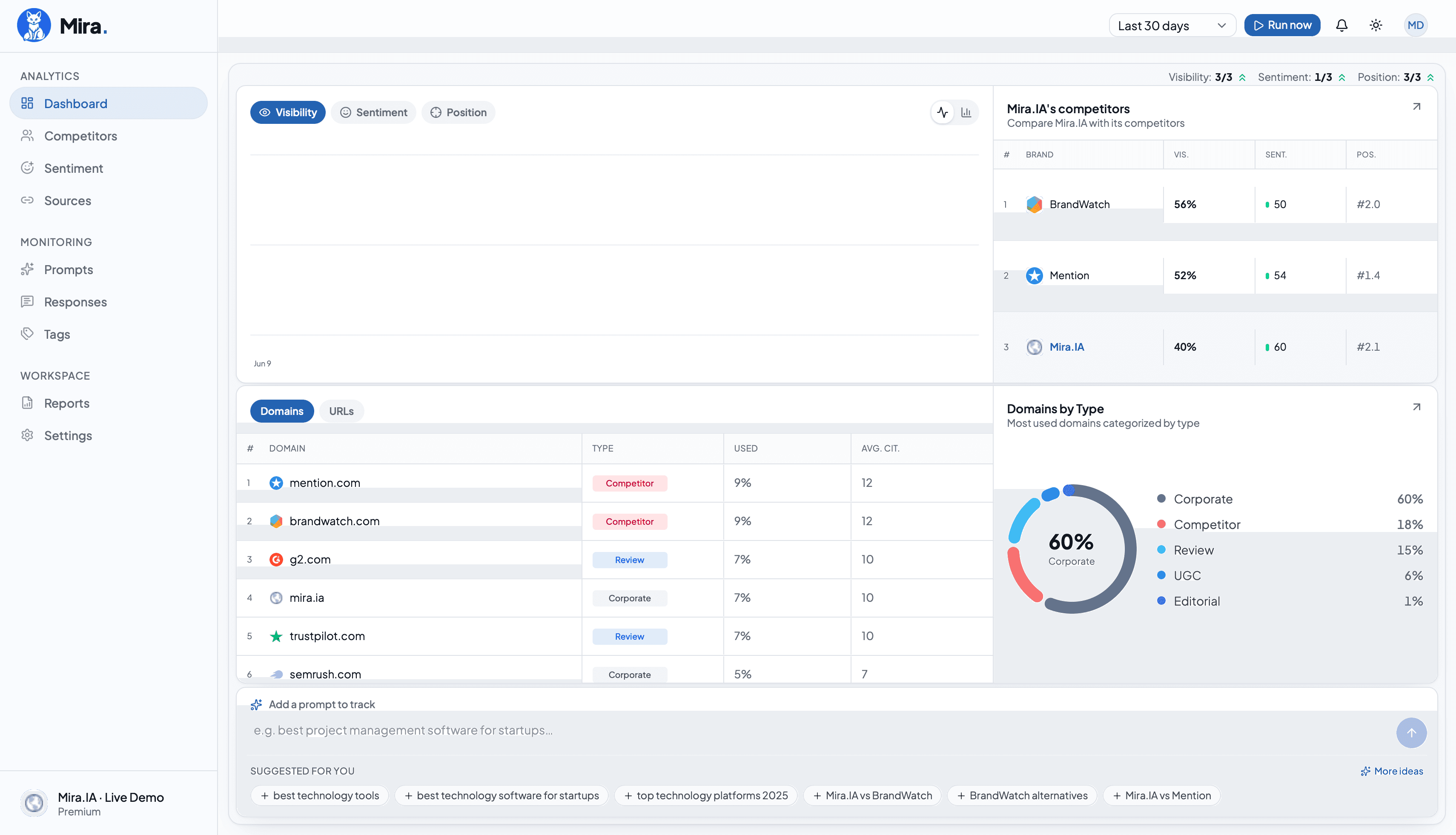Click the mention.com favicon
The image size is (1456, 835).
point(276,483)
